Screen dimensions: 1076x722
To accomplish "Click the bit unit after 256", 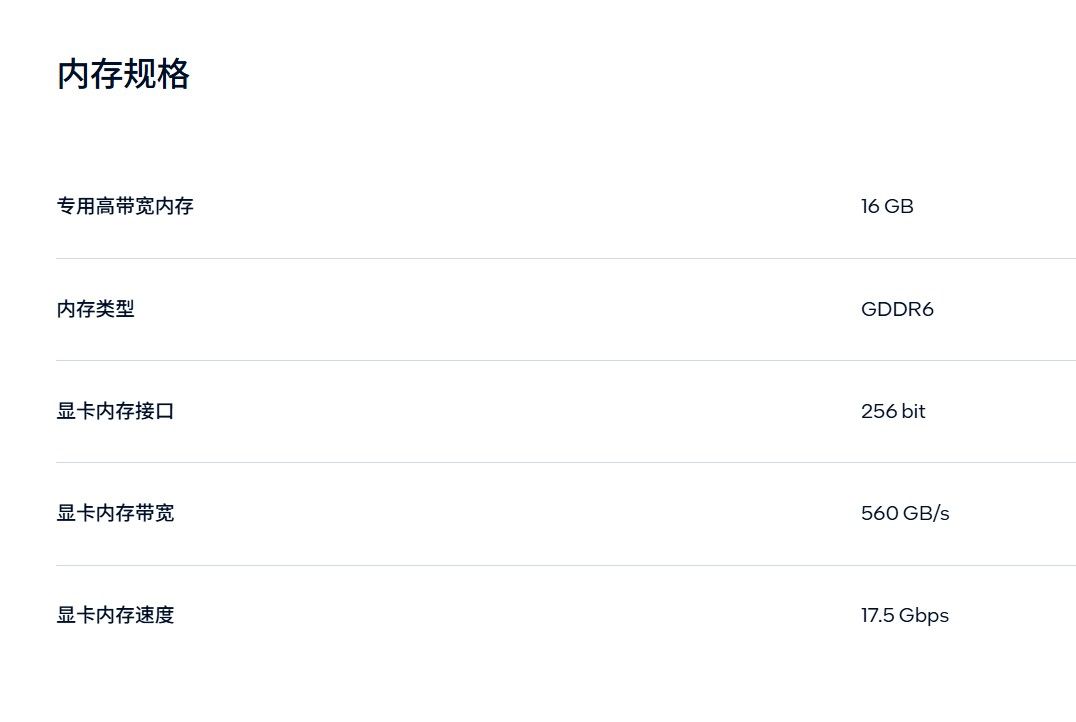I will click(x=913, y=411).
